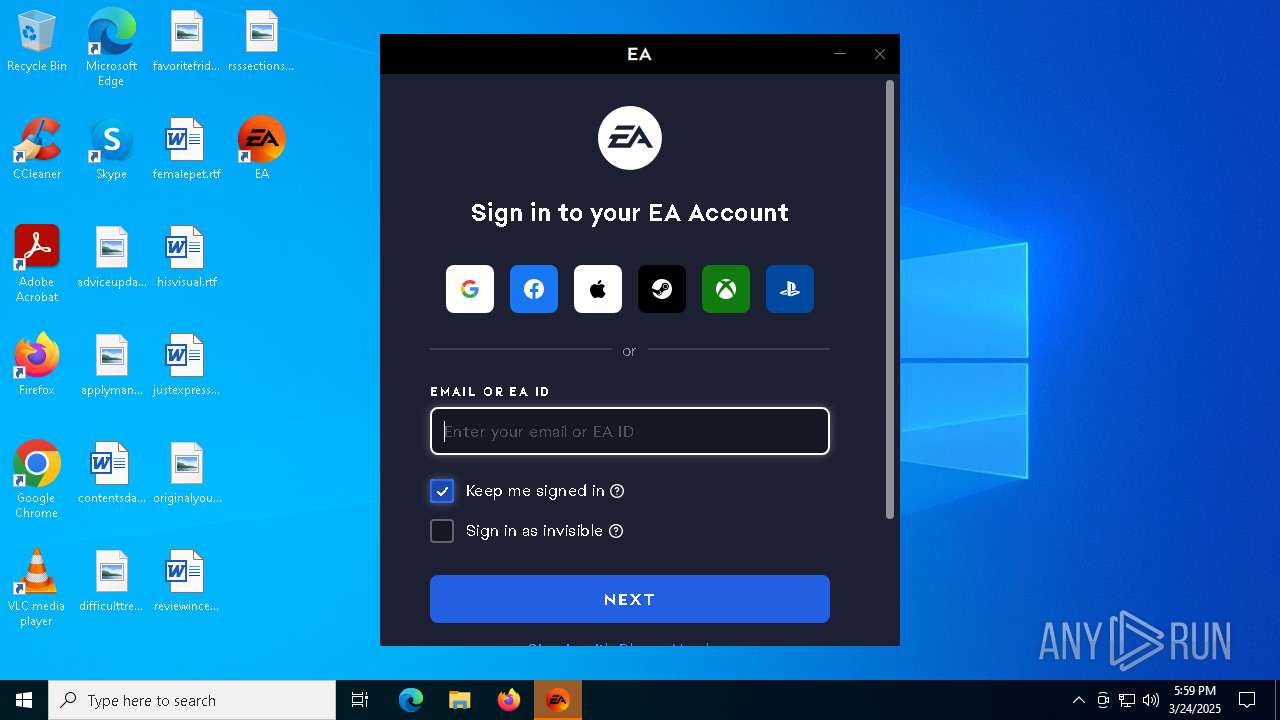Open Firefox from the taskbar
Image resolution: width=1280 pixels, height=720 pixels.
509,700
